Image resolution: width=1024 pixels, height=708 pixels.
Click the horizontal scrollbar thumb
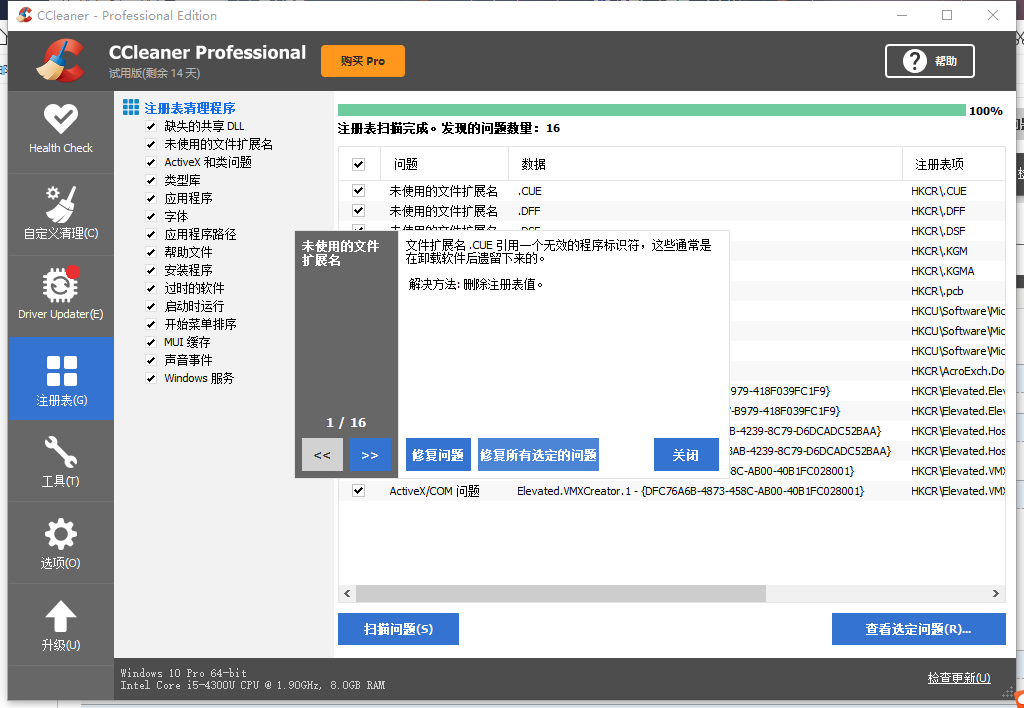pos(560,593)
